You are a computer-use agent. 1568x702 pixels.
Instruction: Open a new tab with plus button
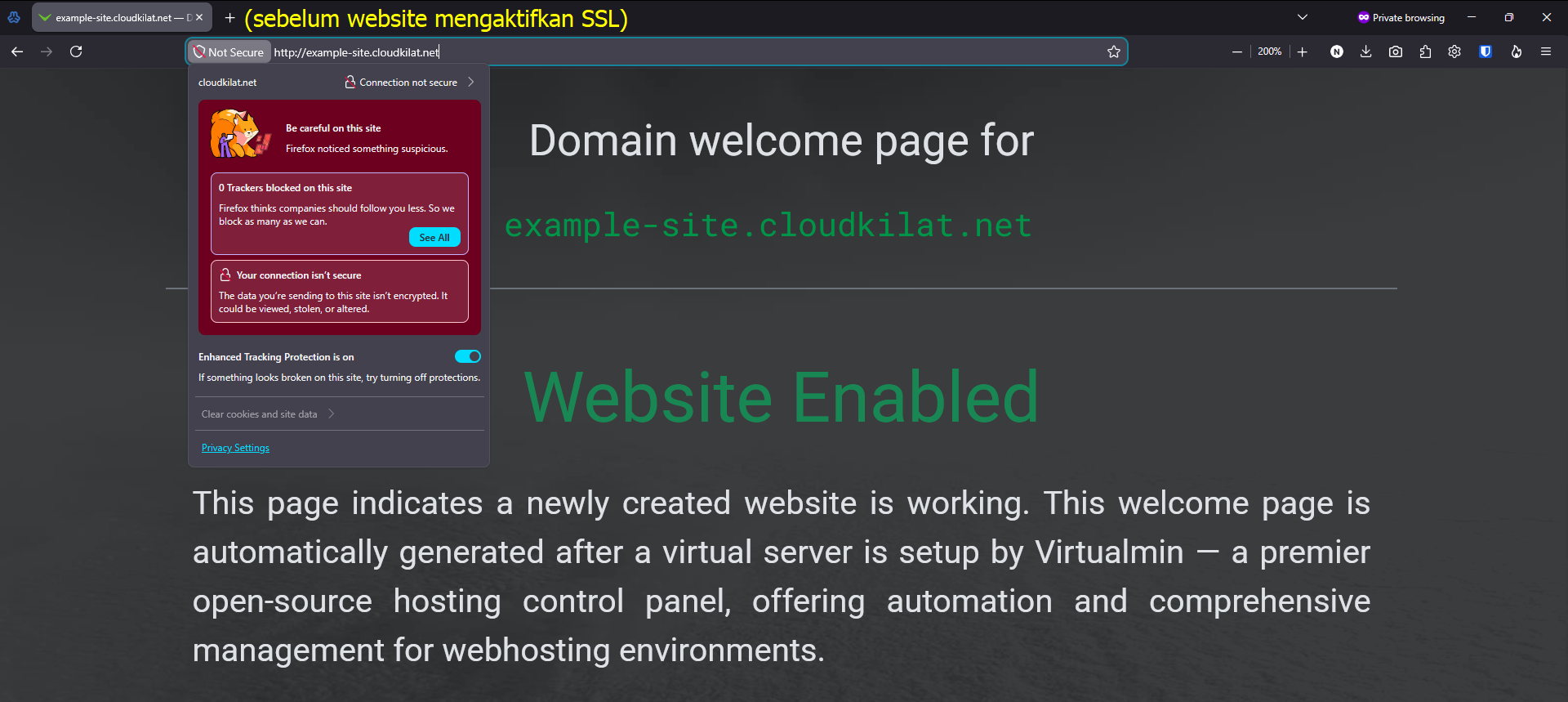tap(229, 17)
